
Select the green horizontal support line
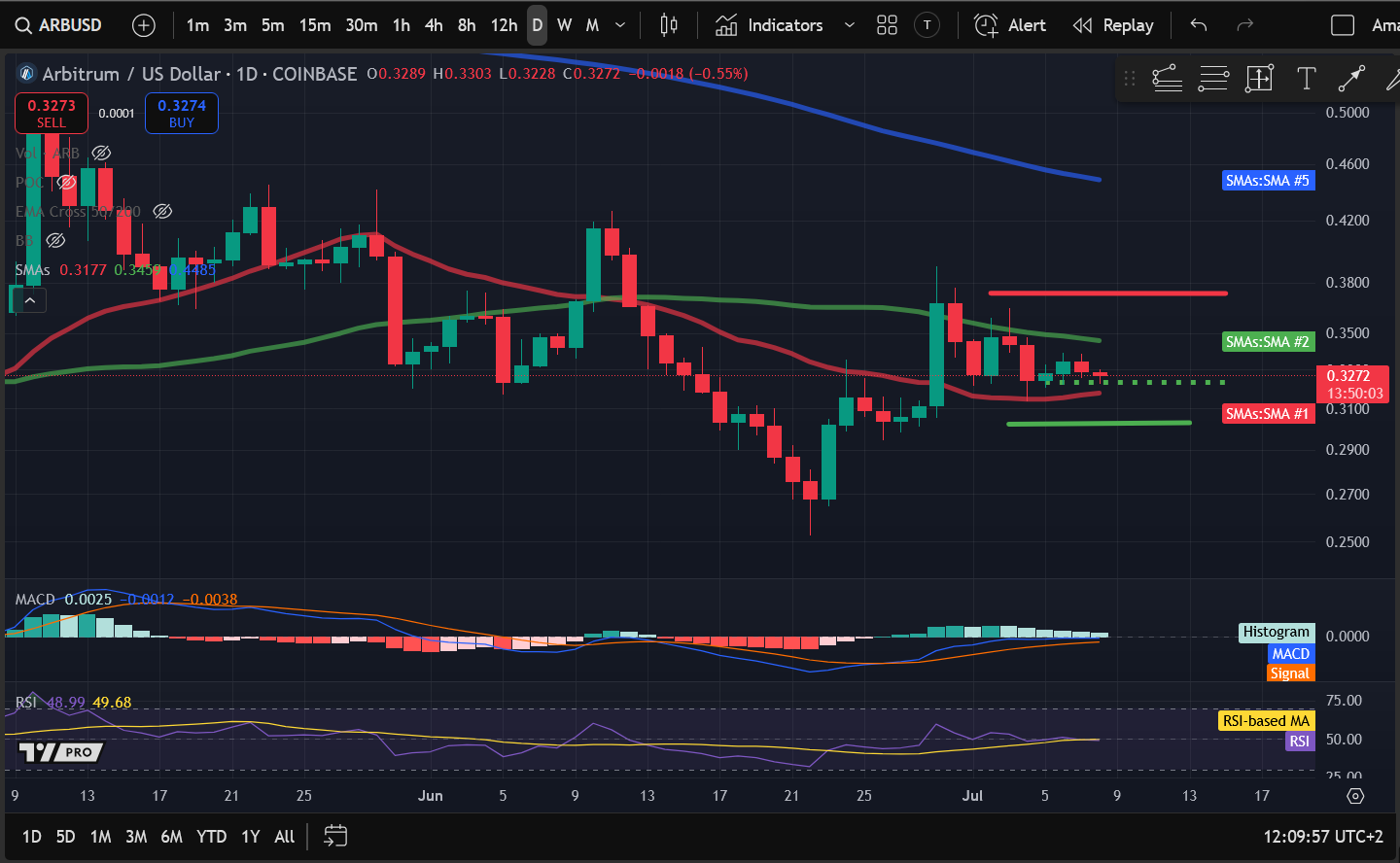tap(1099, 423)
